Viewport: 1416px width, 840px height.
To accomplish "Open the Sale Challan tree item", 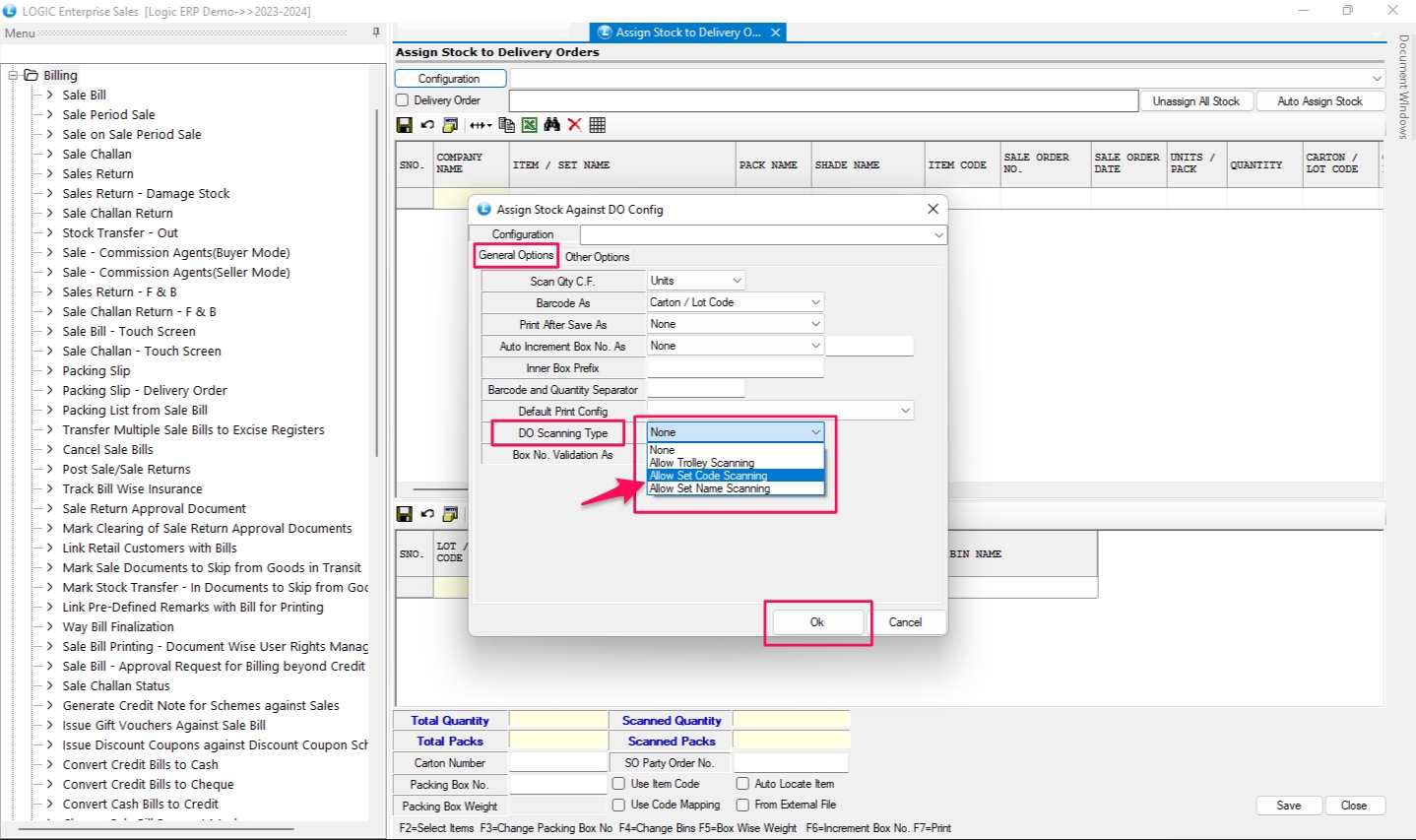I will coord(97,154).
